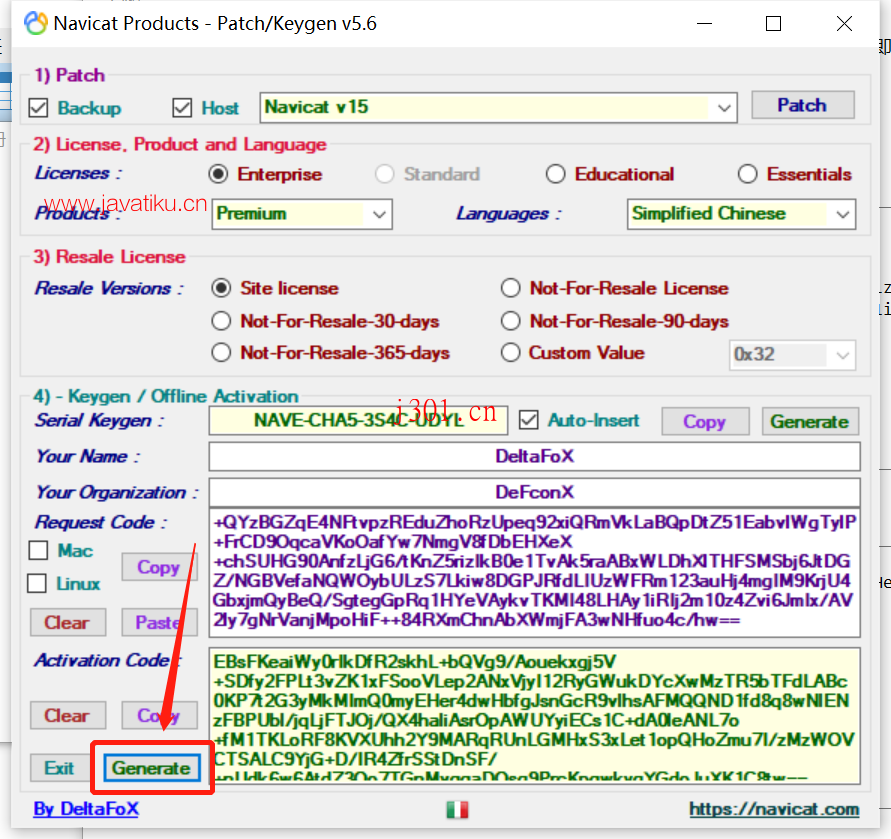Open the By DeltaFoX link

[x=86, y=809]
